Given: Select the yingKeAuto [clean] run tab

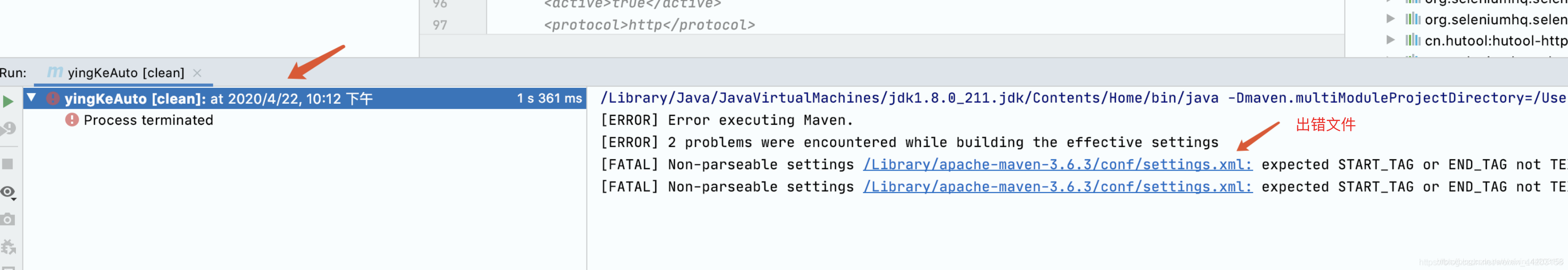Looking at the screenshot, I should coord(126,73).
